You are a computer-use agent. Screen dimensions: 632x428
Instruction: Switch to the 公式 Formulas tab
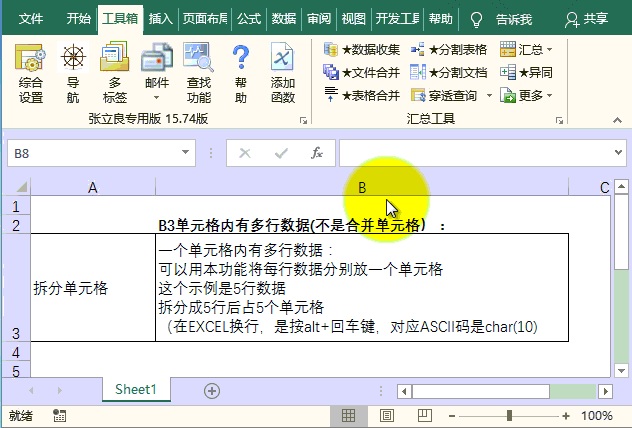coord(249,18)
